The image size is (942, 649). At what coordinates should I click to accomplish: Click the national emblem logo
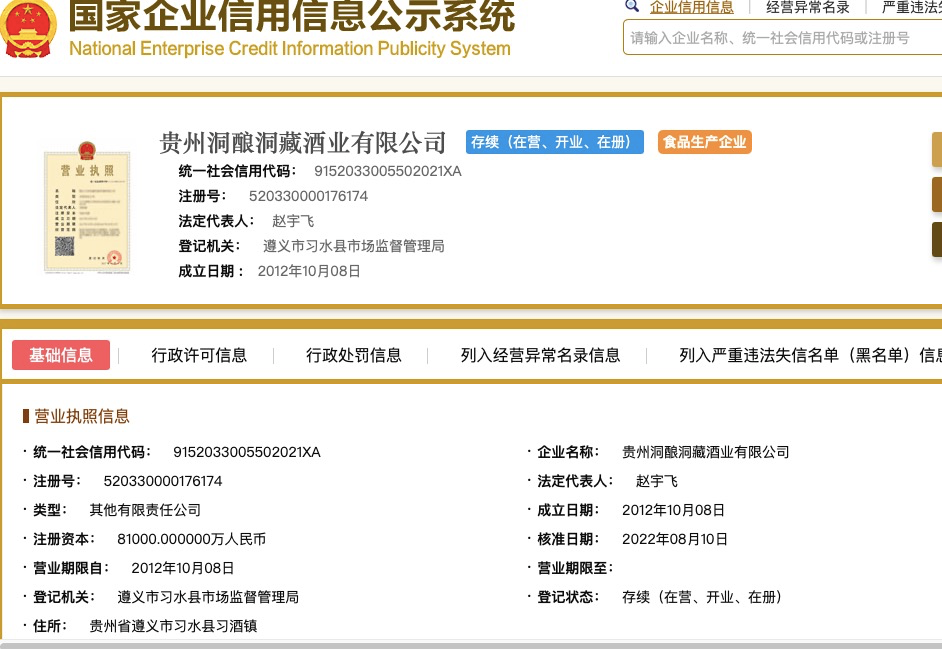click(x=29, y=28)
